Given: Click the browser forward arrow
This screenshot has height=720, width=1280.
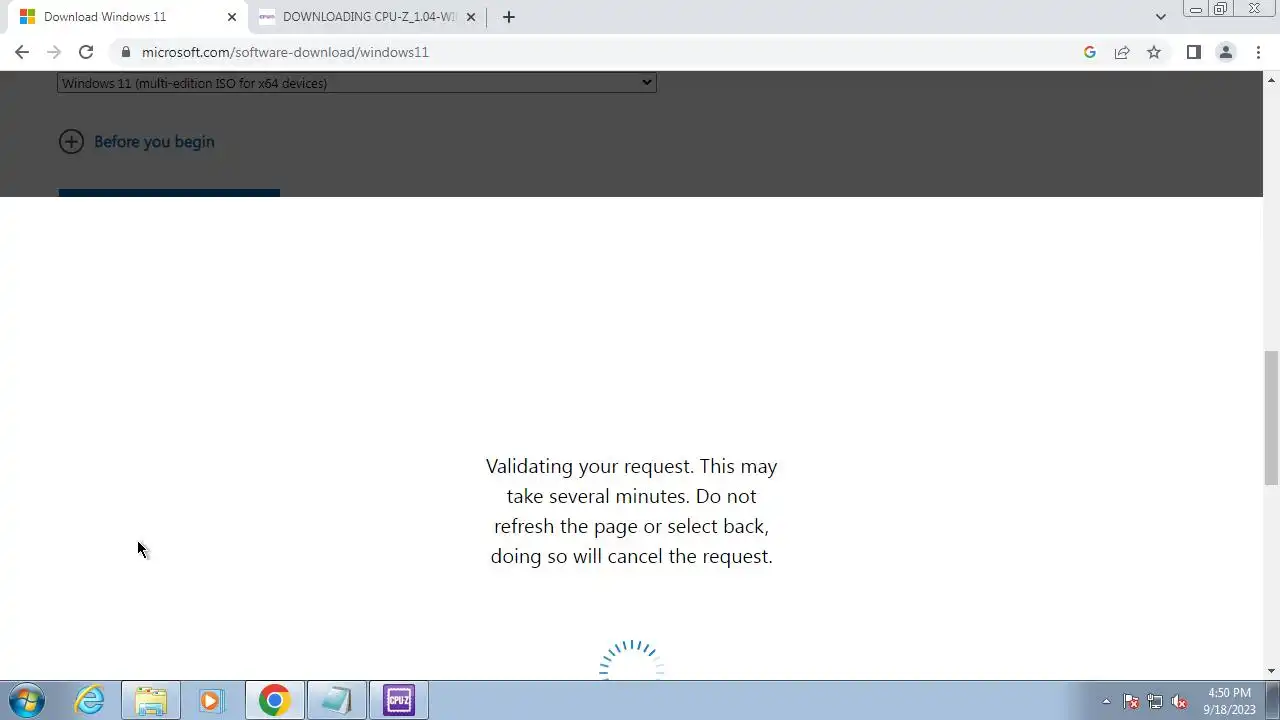Looking at the screenshot, I should pos(54,52).
